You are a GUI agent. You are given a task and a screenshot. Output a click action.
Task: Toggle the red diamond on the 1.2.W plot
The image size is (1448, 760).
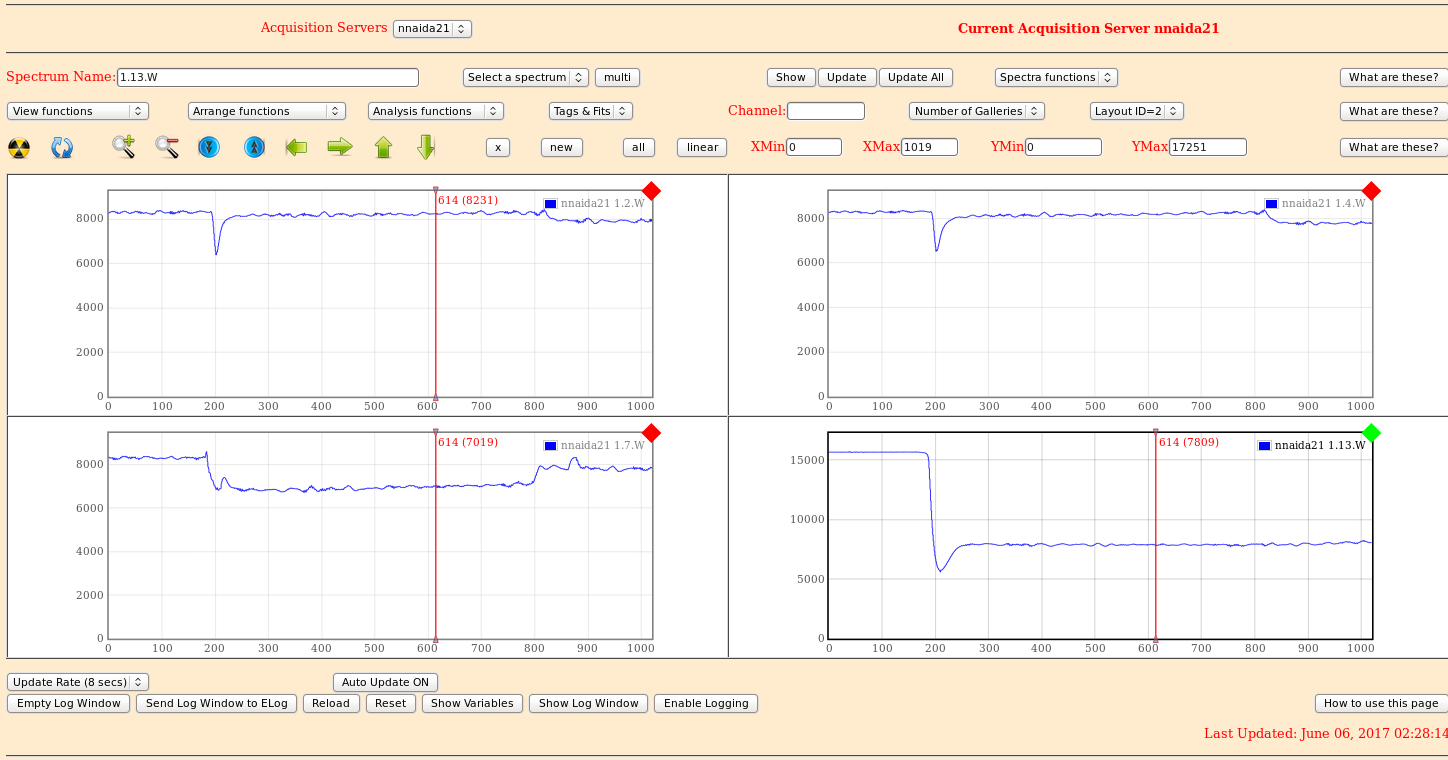click(x=651, y=191)
